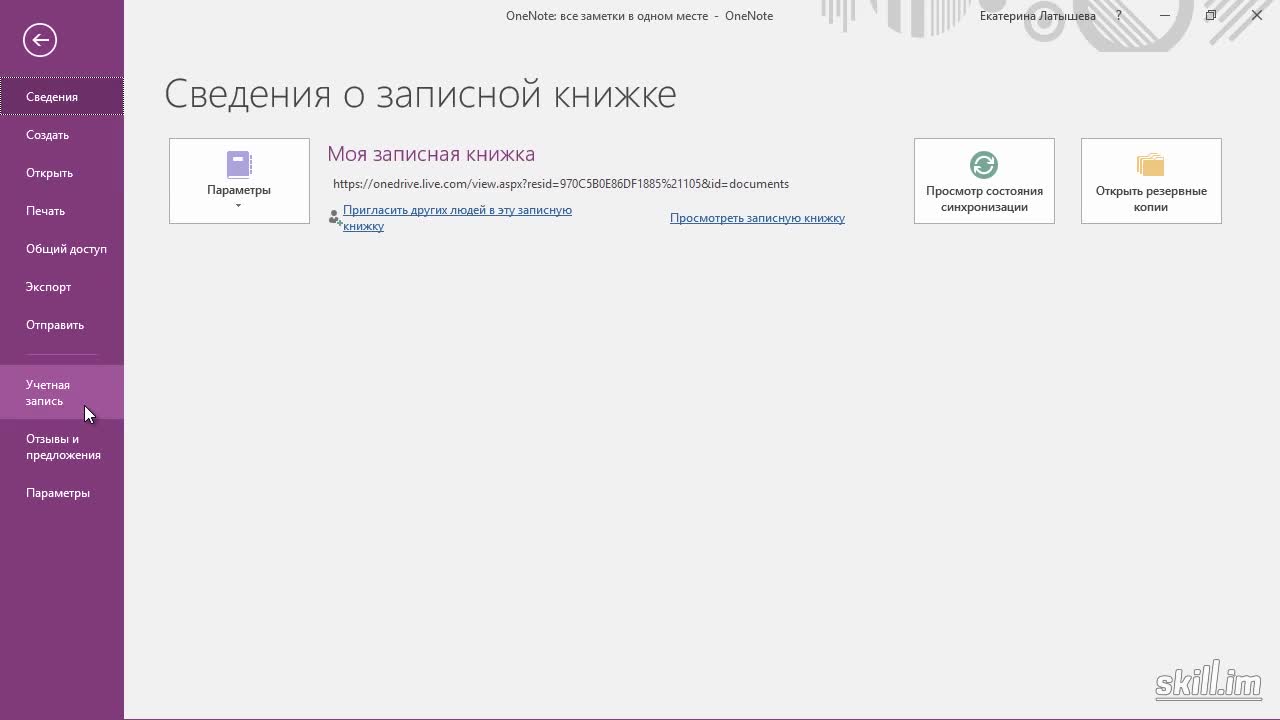
Task: Click the Екатерина Латышева account name
Action: pyautogui.click(x=1038, y=16)
